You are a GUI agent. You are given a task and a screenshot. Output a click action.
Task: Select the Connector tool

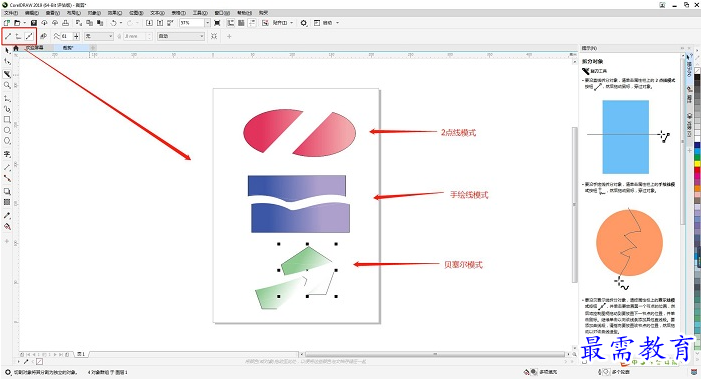(7, 178)
